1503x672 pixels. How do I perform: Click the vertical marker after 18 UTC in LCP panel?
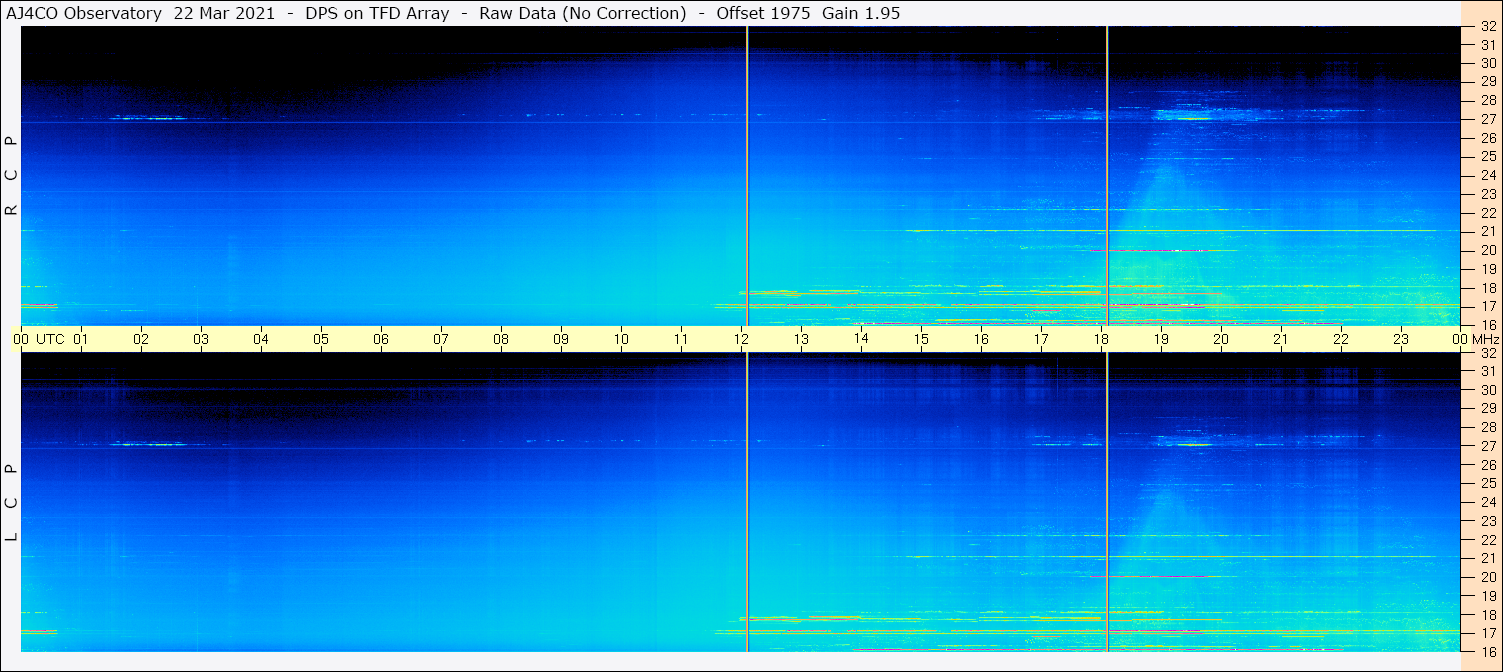[x=1107, y=502]
